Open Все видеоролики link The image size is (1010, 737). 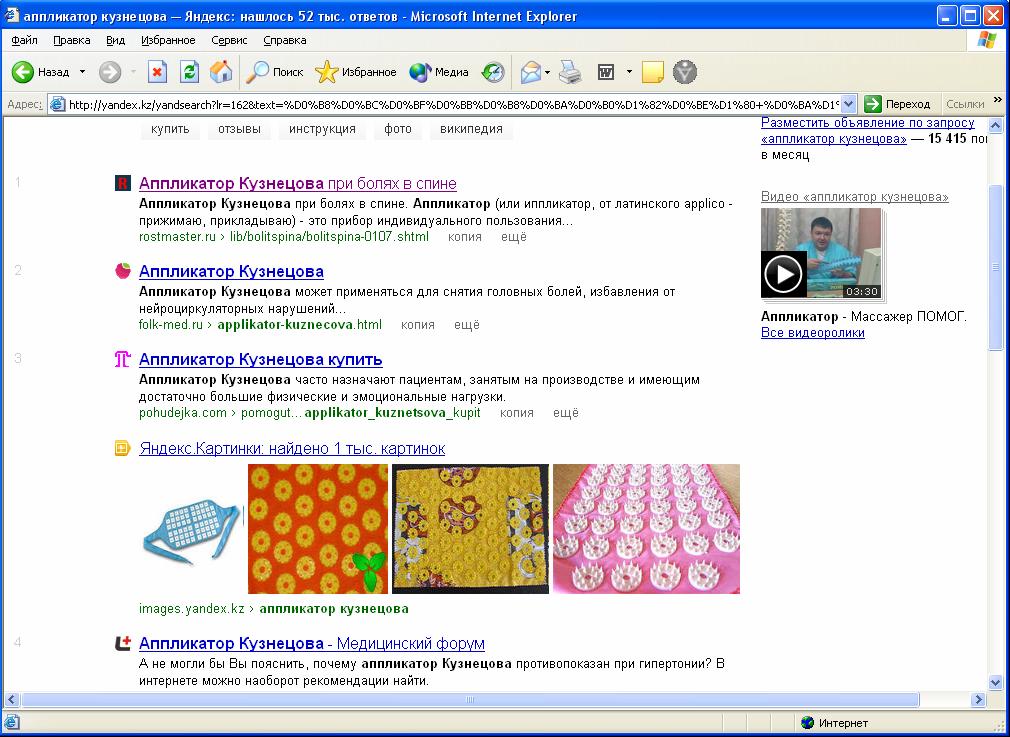[x=813, y=333]
